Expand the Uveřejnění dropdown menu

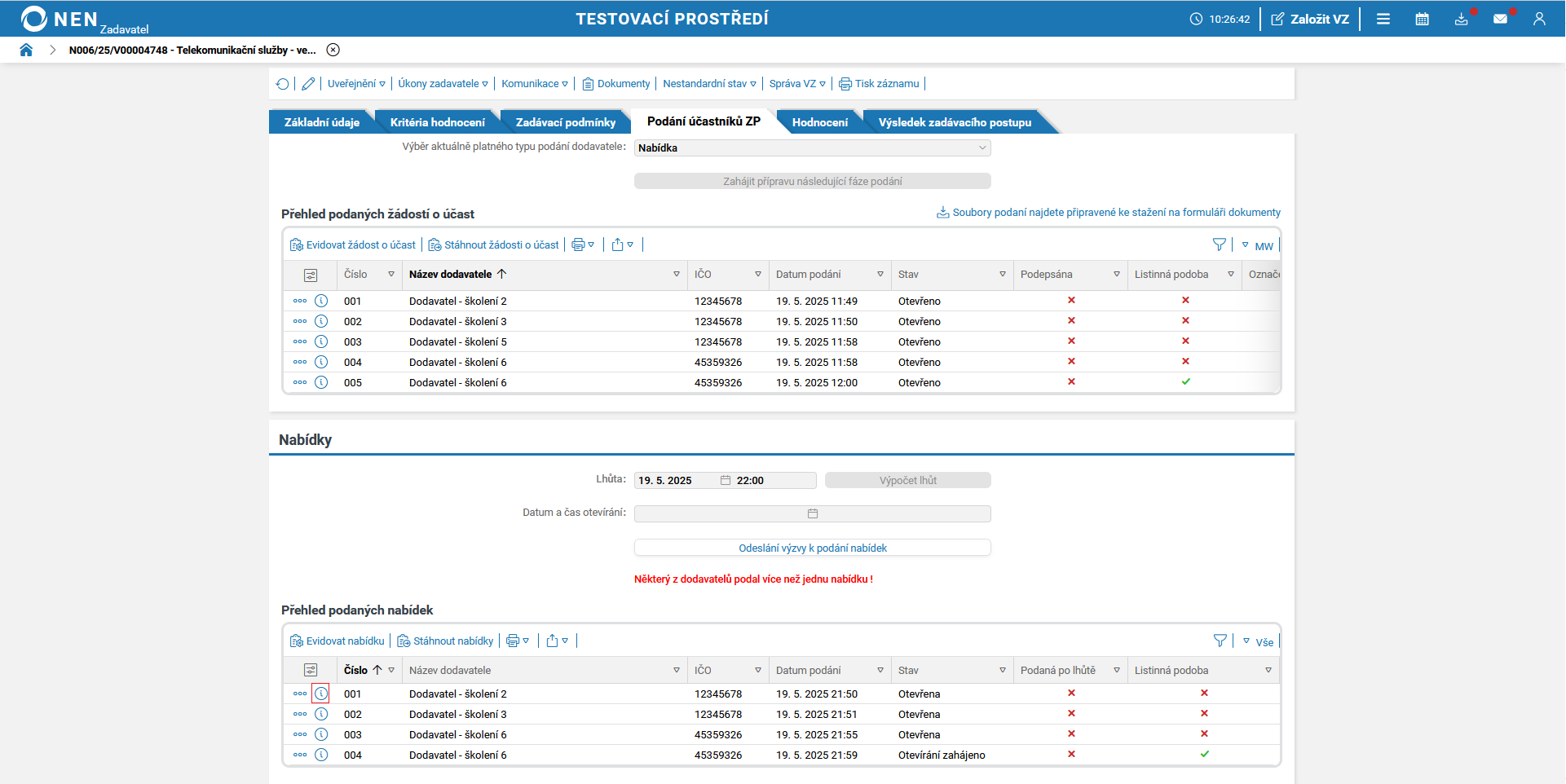pyautogui.click(x=356, y=84)
